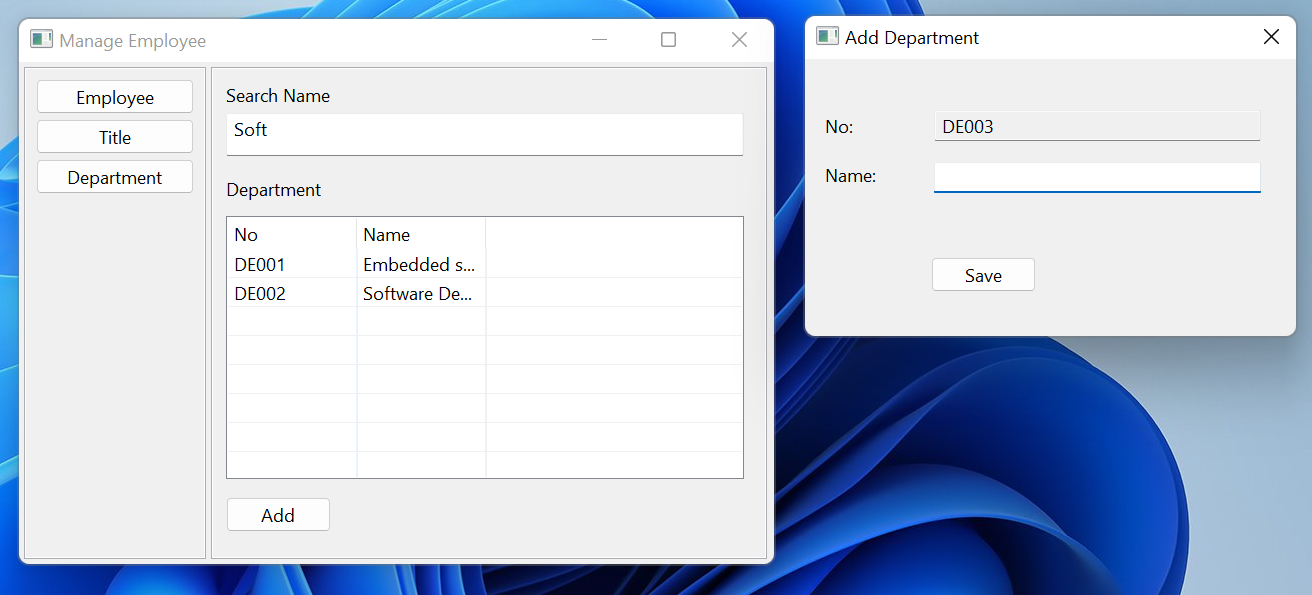
Task: Click the Name input in Add Department
Action: pos(1097,177)
